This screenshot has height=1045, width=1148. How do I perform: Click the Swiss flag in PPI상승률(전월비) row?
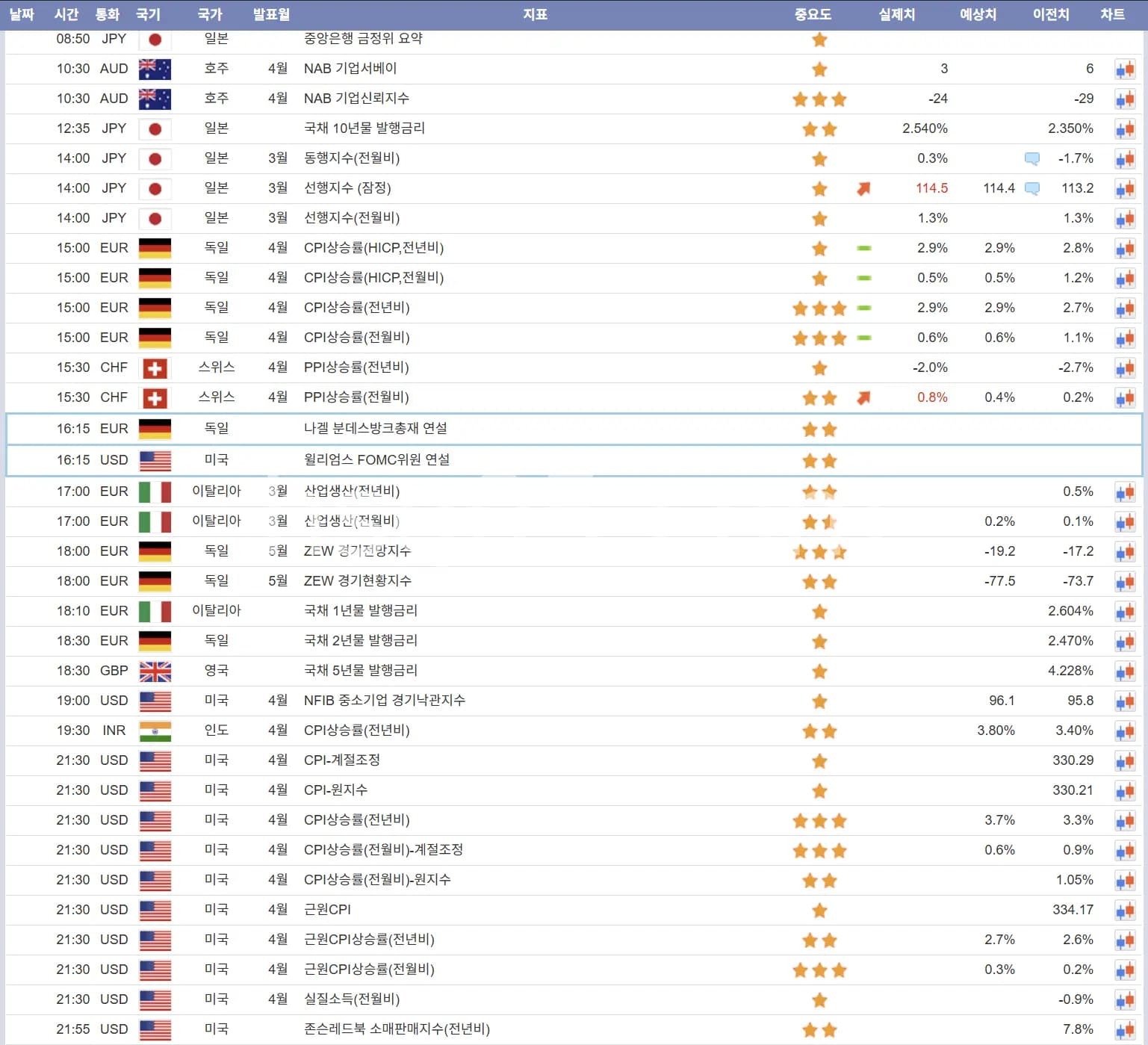(x=155, y=398)
